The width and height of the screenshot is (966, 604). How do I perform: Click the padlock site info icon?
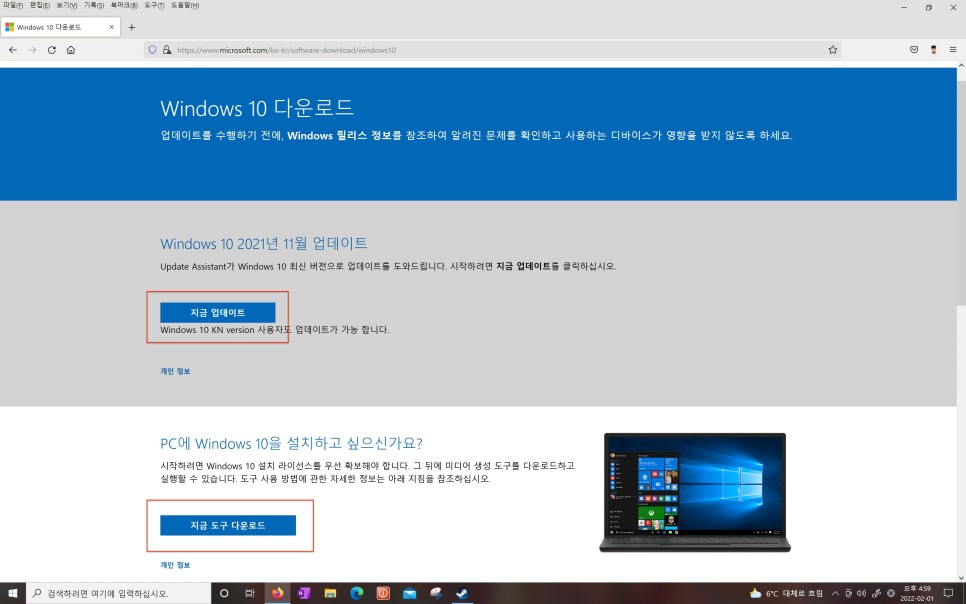[166, 50]
